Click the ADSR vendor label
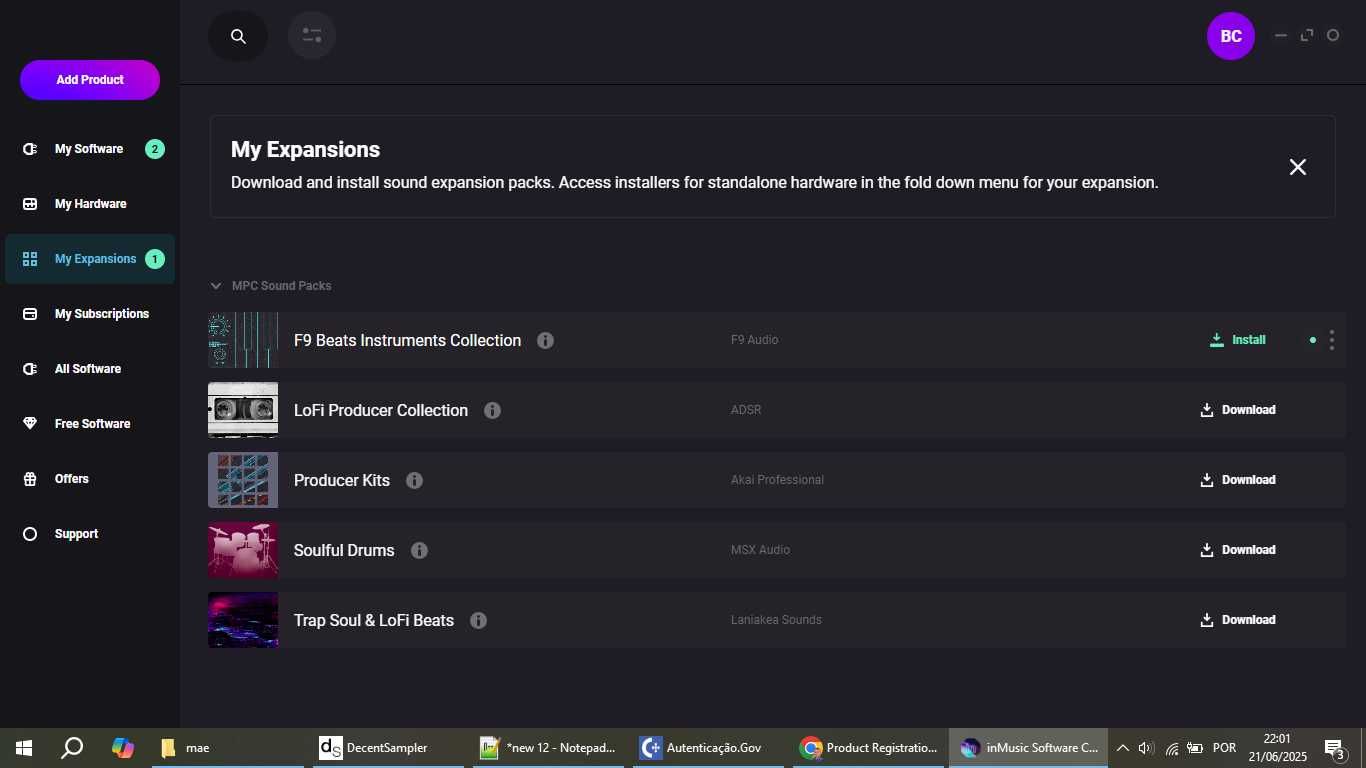1366x768 pixels. [746, 410]
